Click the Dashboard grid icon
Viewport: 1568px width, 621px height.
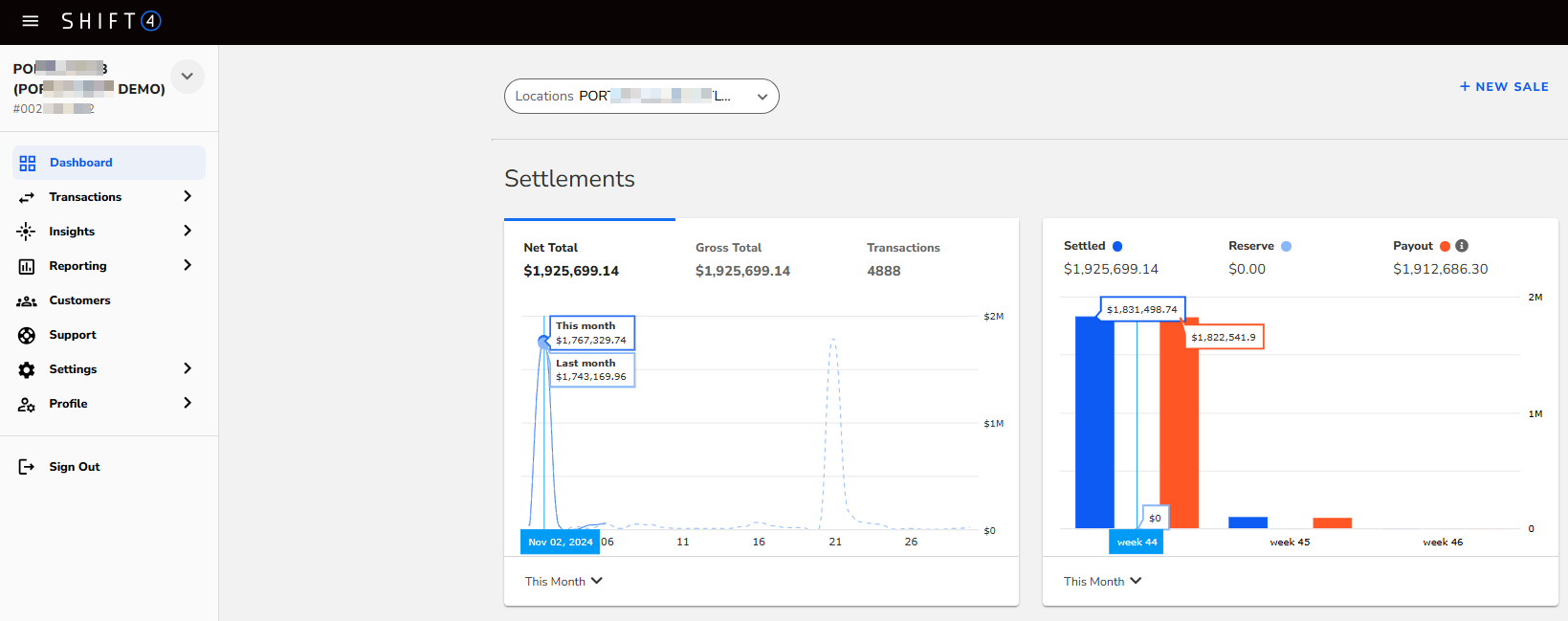(28, 163)
